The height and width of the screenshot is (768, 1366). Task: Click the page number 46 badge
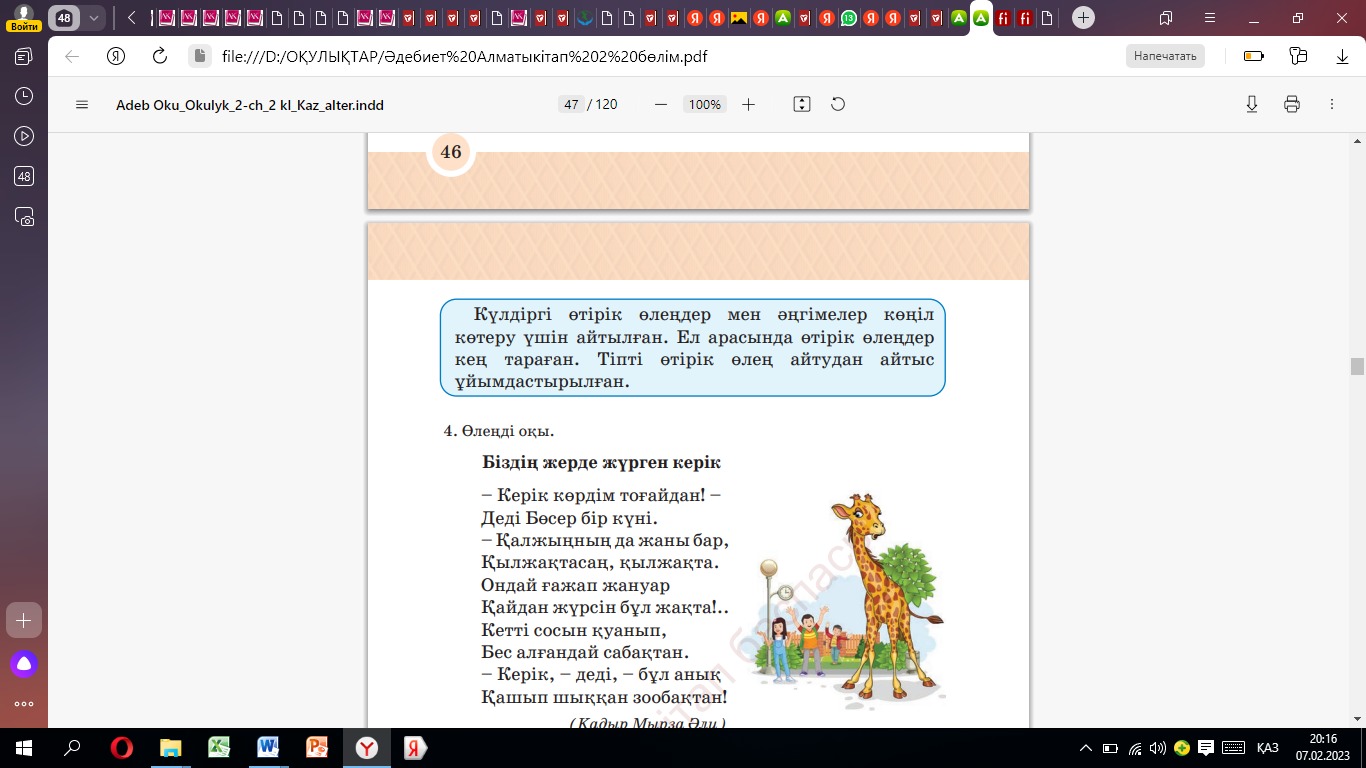click(451, 152)
